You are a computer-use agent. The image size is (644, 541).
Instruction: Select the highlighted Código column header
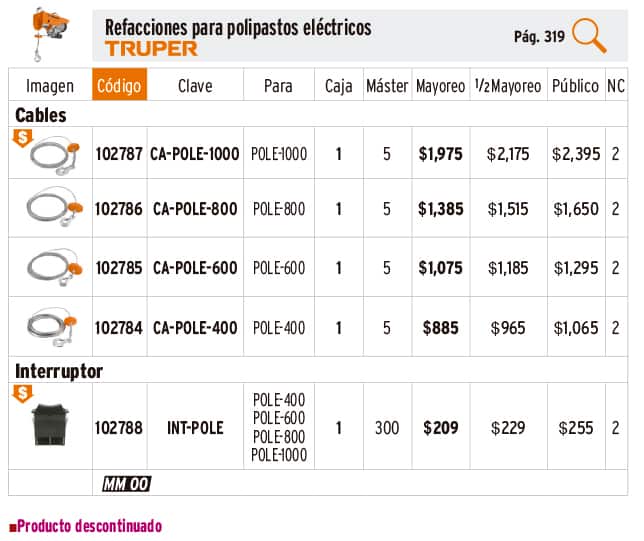coord(119,87)
